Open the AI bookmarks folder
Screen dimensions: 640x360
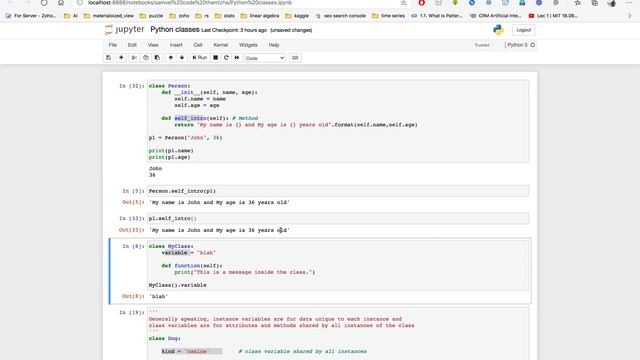71,16
